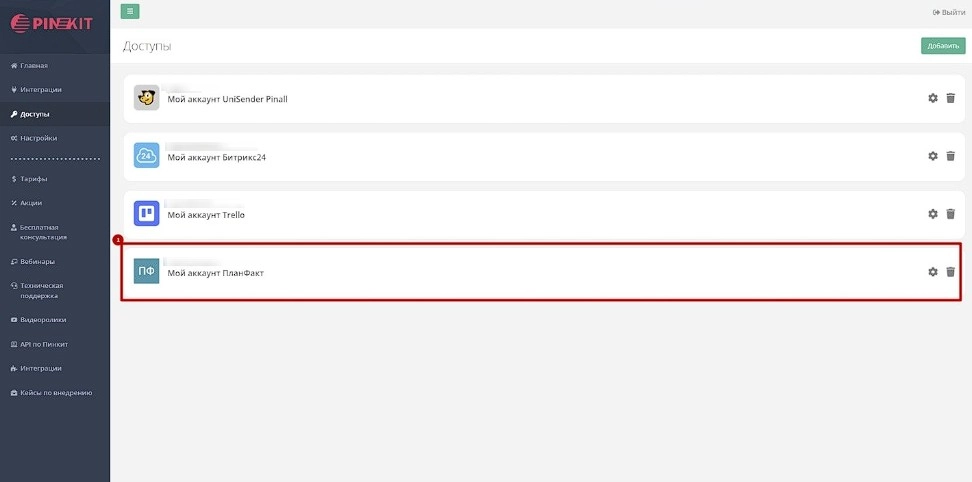Open settings gear for ПланФакт account
The width and height of the screenshot is (972, 482).
coord(933,272)
